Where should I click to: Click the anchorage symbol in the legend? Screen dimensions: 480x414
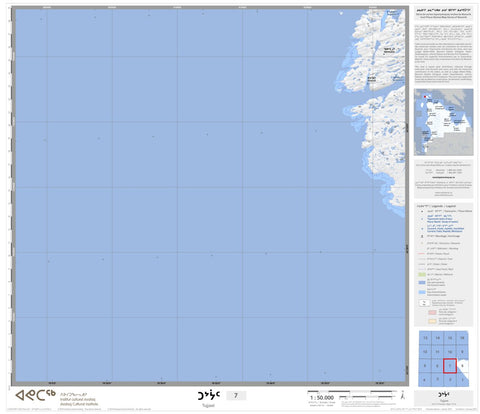click(422, 236)
